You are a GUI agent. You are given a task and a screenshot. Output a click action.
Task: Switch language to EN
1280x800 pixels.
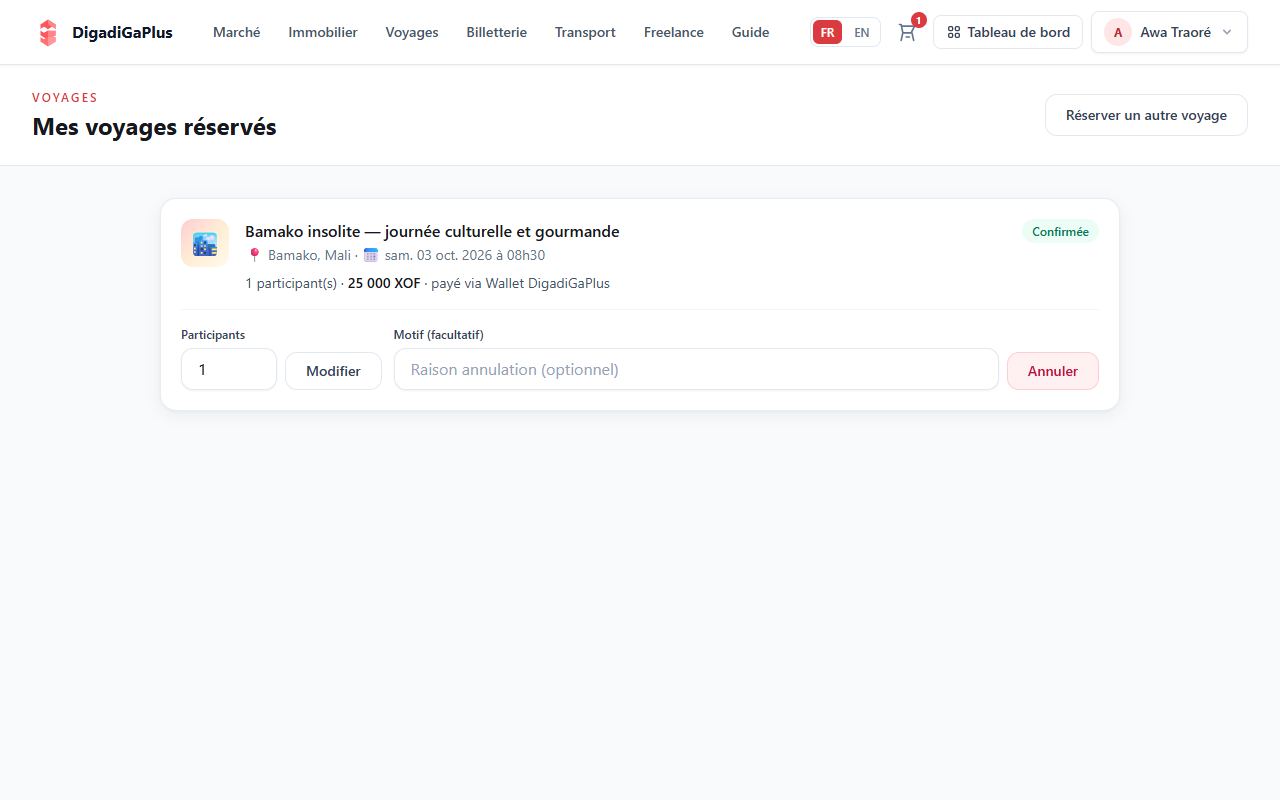pos(862,32)
